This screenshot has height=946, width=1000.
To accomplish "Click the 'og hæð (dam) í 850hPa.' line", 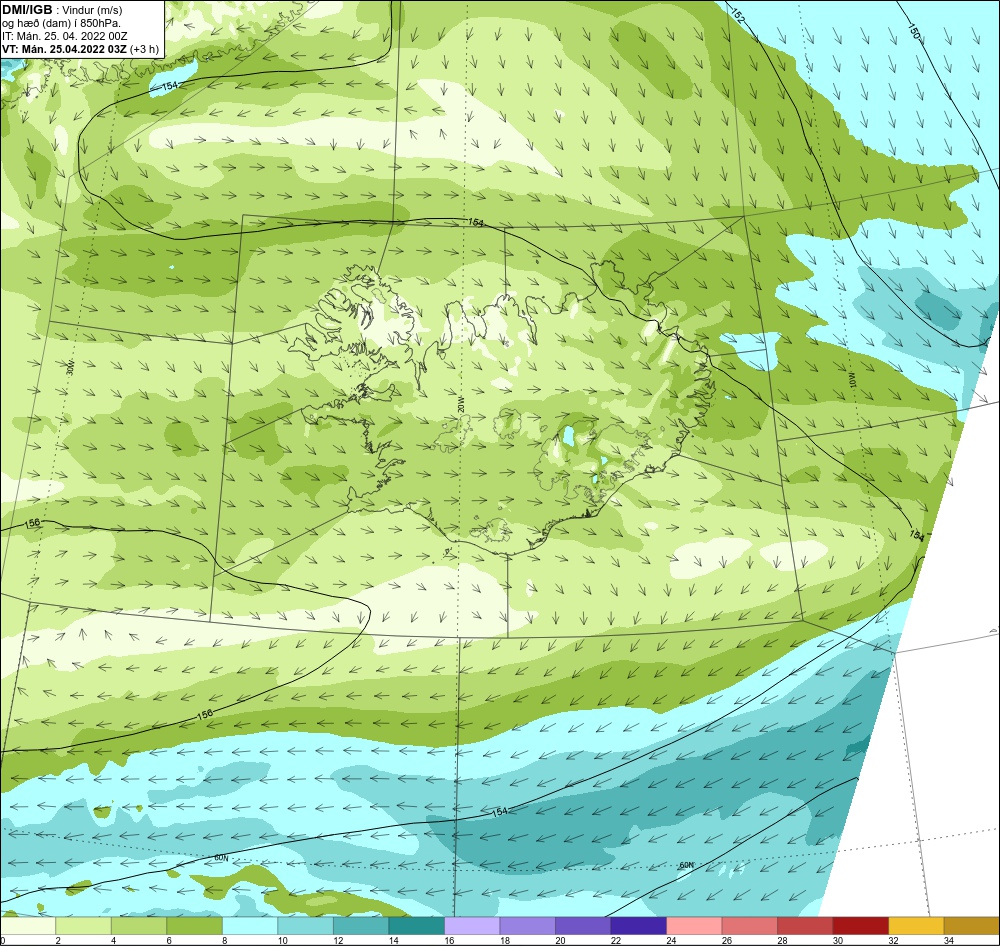I will (x=61, y=23).
